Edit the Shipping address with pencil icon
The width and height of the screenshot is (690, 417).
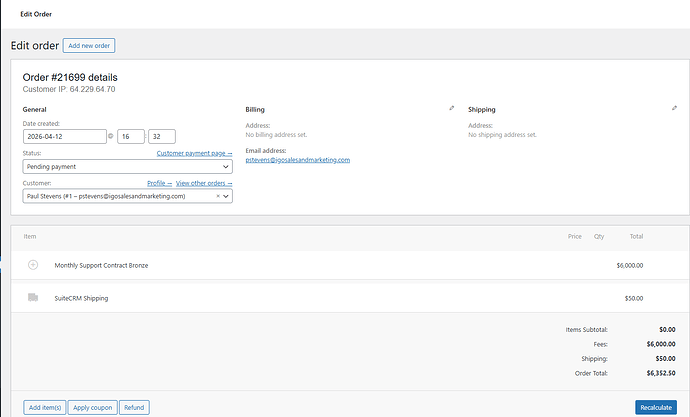[674, 108]
